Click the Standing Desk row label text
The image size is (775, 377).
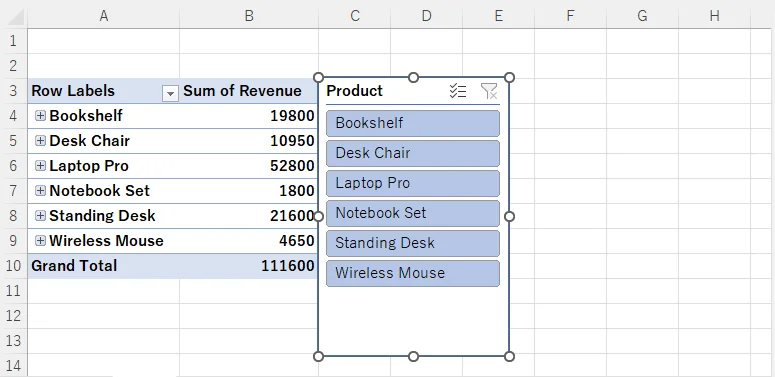tap(102, 216)
